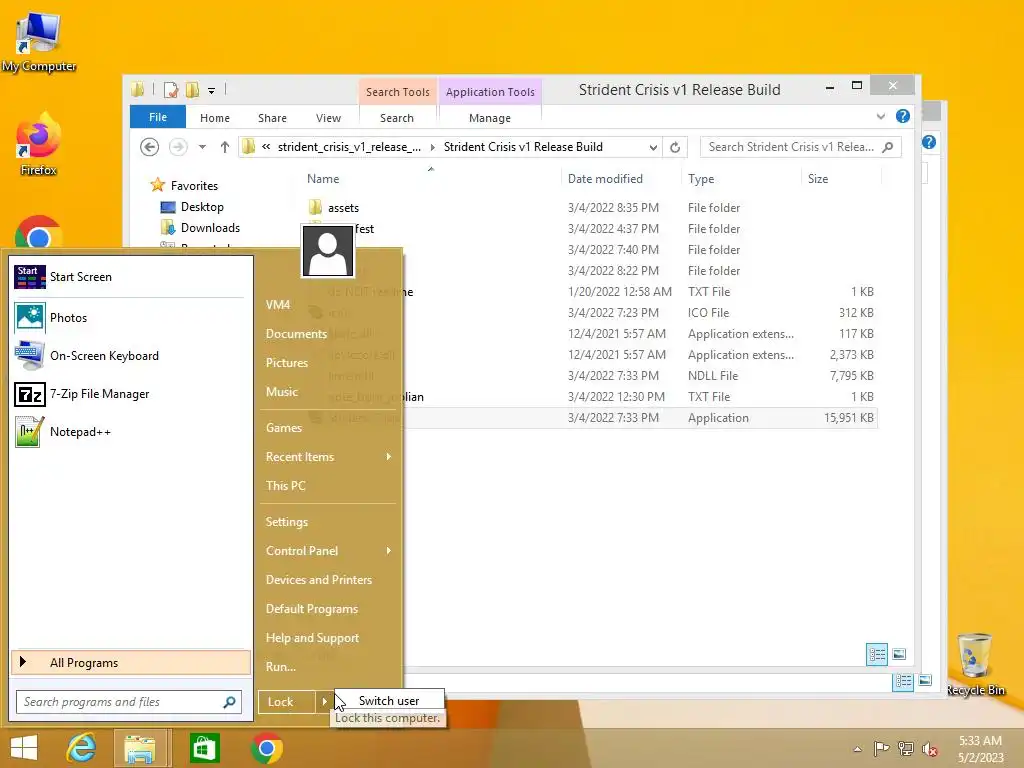Switch to Large icons view
Image resolution: width=1024 pixels, height=768 pixels.
pyautogui.click(x=899, y=654)
